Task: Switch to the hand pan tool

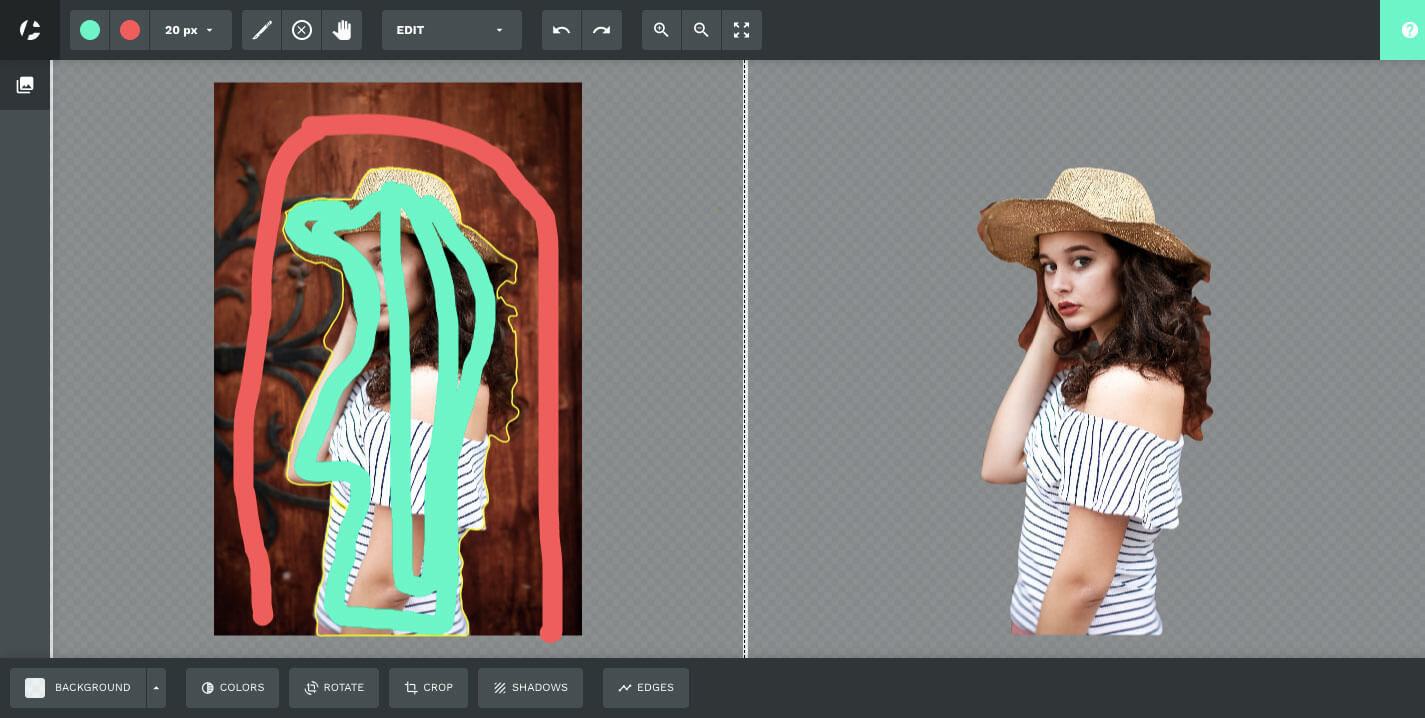Action: 341,30
